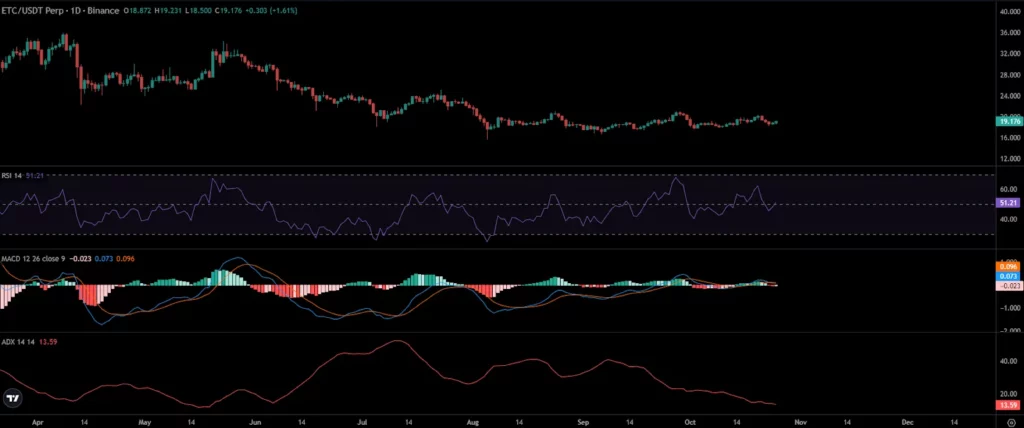Click the close value C19.176
Viewport: 1024px width, 428px height.
229,11
